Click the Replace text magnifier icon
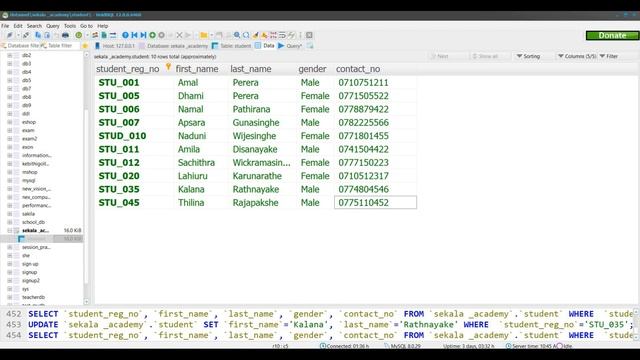 246,36
